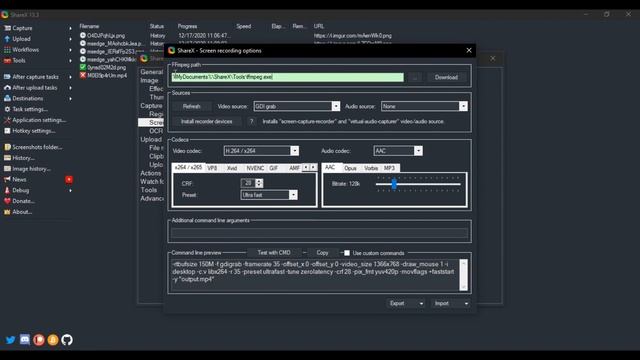
Task: Open Application settings wrench icon
Action: [x=7, y=120]
